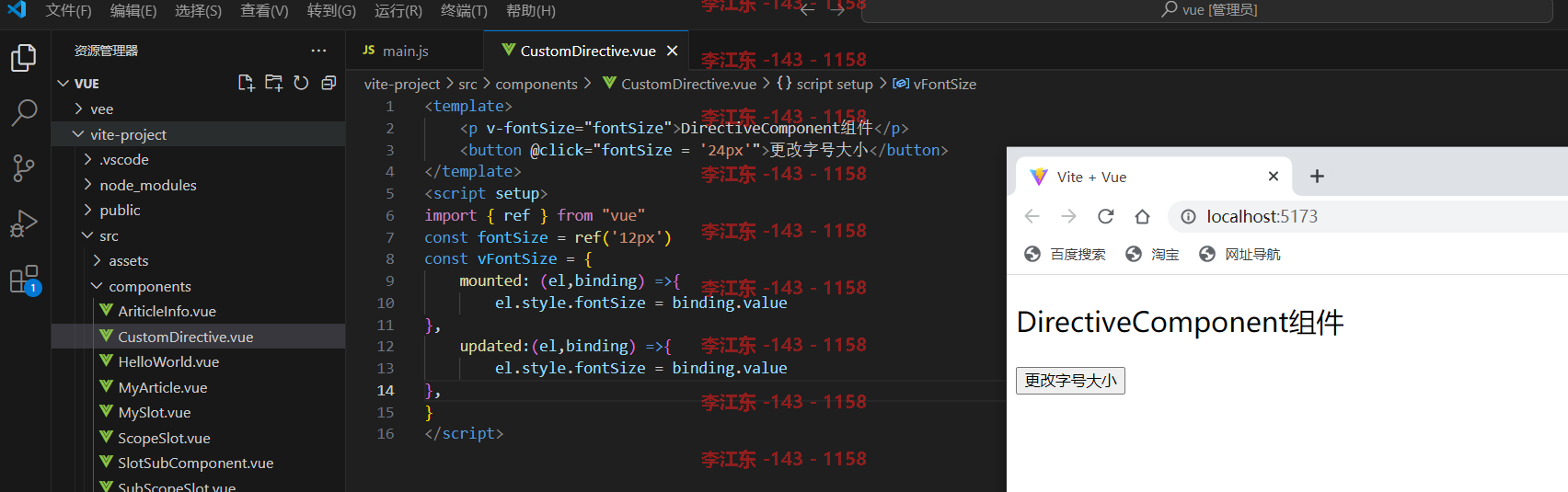Expand the assets folder
Image resolution: width=1568 pixels, height=492 pixels.
coord(198,260)
